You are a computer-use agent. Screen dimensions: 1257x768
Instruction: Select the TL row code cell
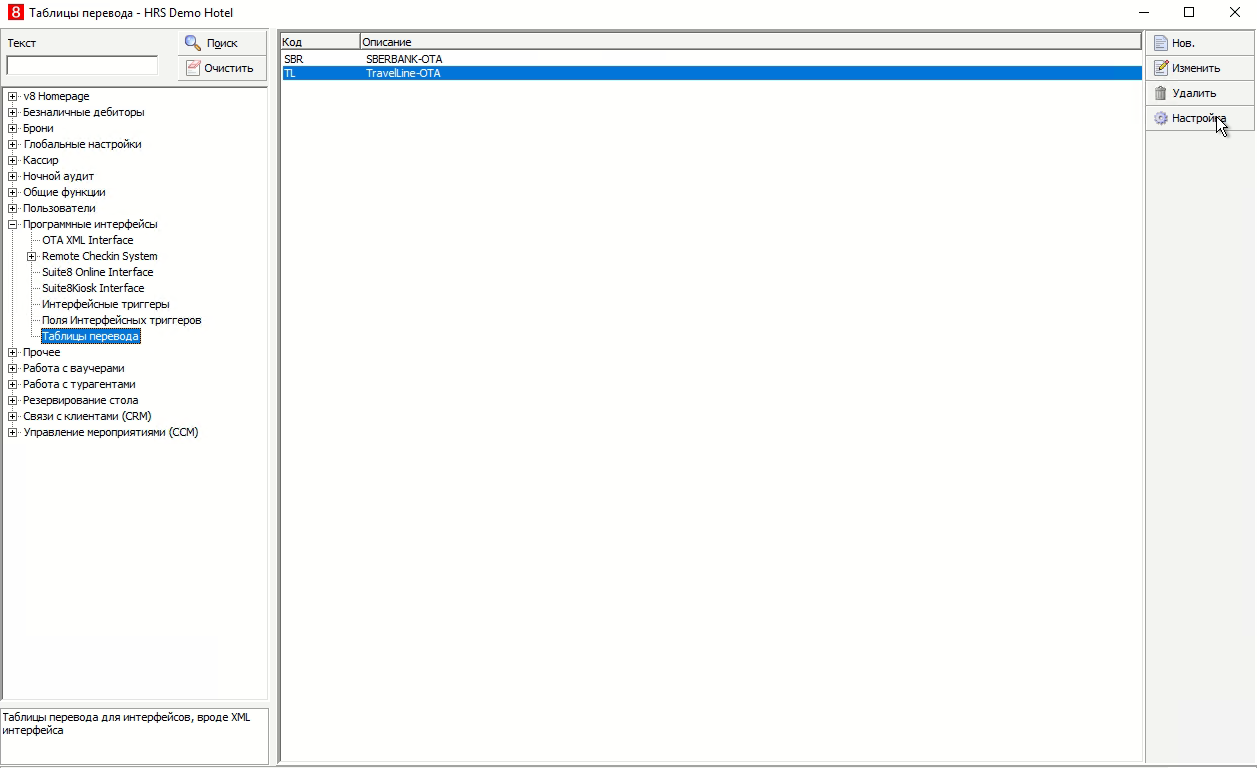pos(290,73)
